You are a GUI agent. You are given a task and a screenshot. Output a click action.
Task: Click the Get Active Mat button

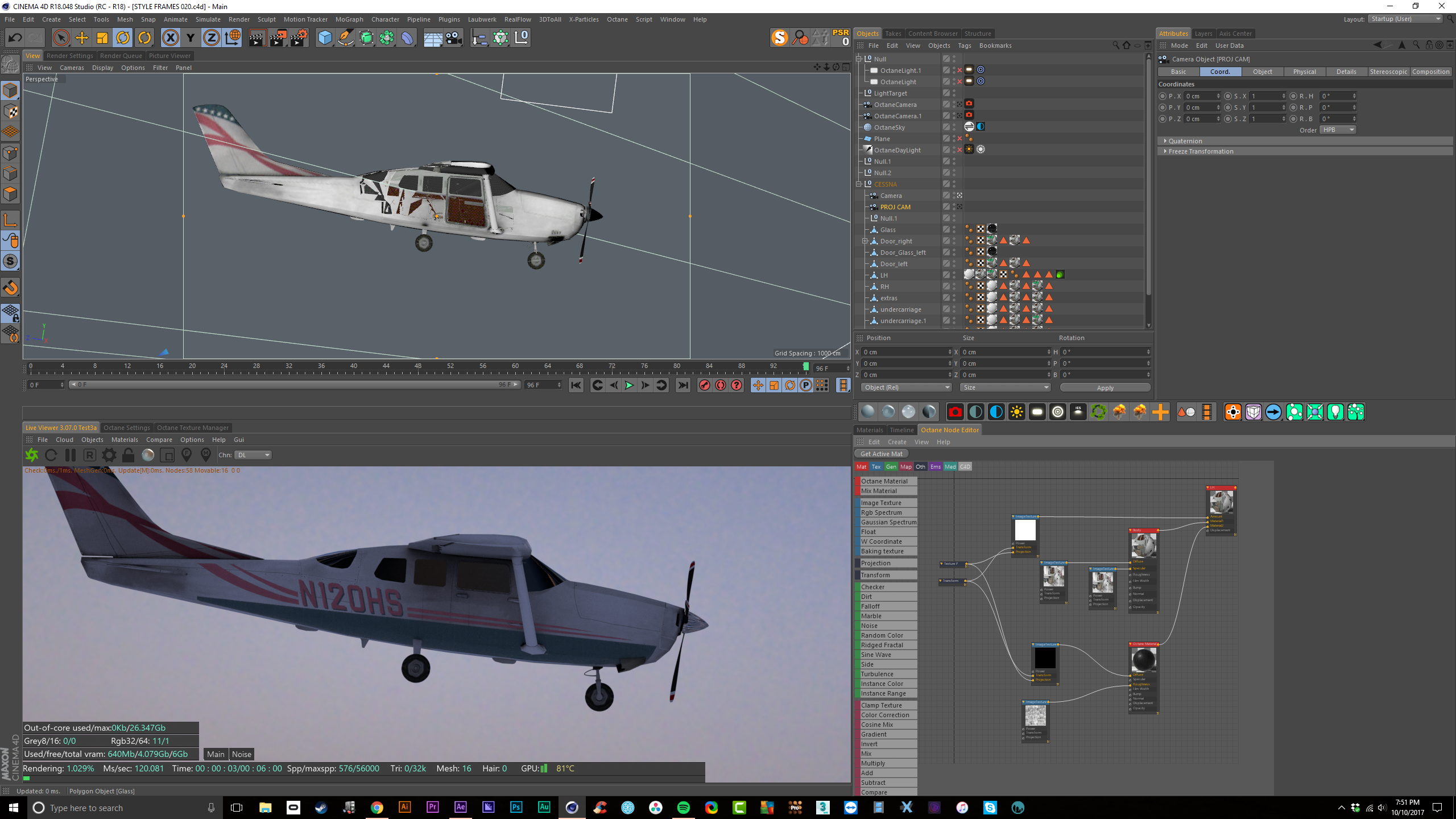pyautogui.click(x=881, y=454)
